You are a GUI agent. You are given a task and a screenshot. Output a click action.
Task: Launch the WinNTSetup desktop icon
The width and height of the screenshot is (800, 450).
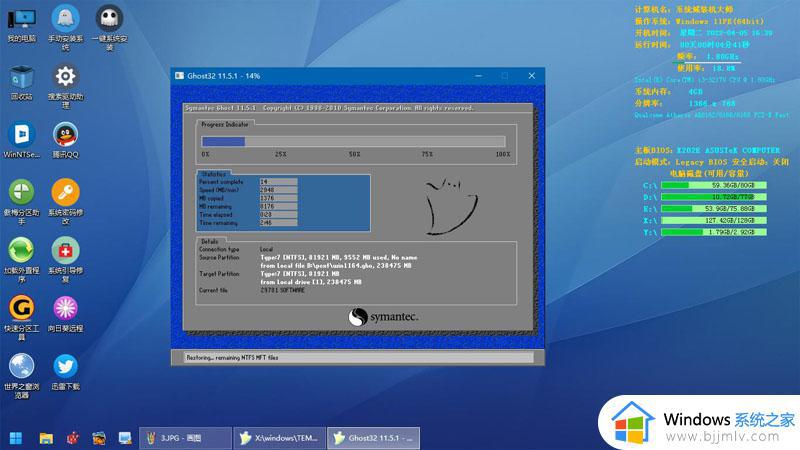[21, 140]
